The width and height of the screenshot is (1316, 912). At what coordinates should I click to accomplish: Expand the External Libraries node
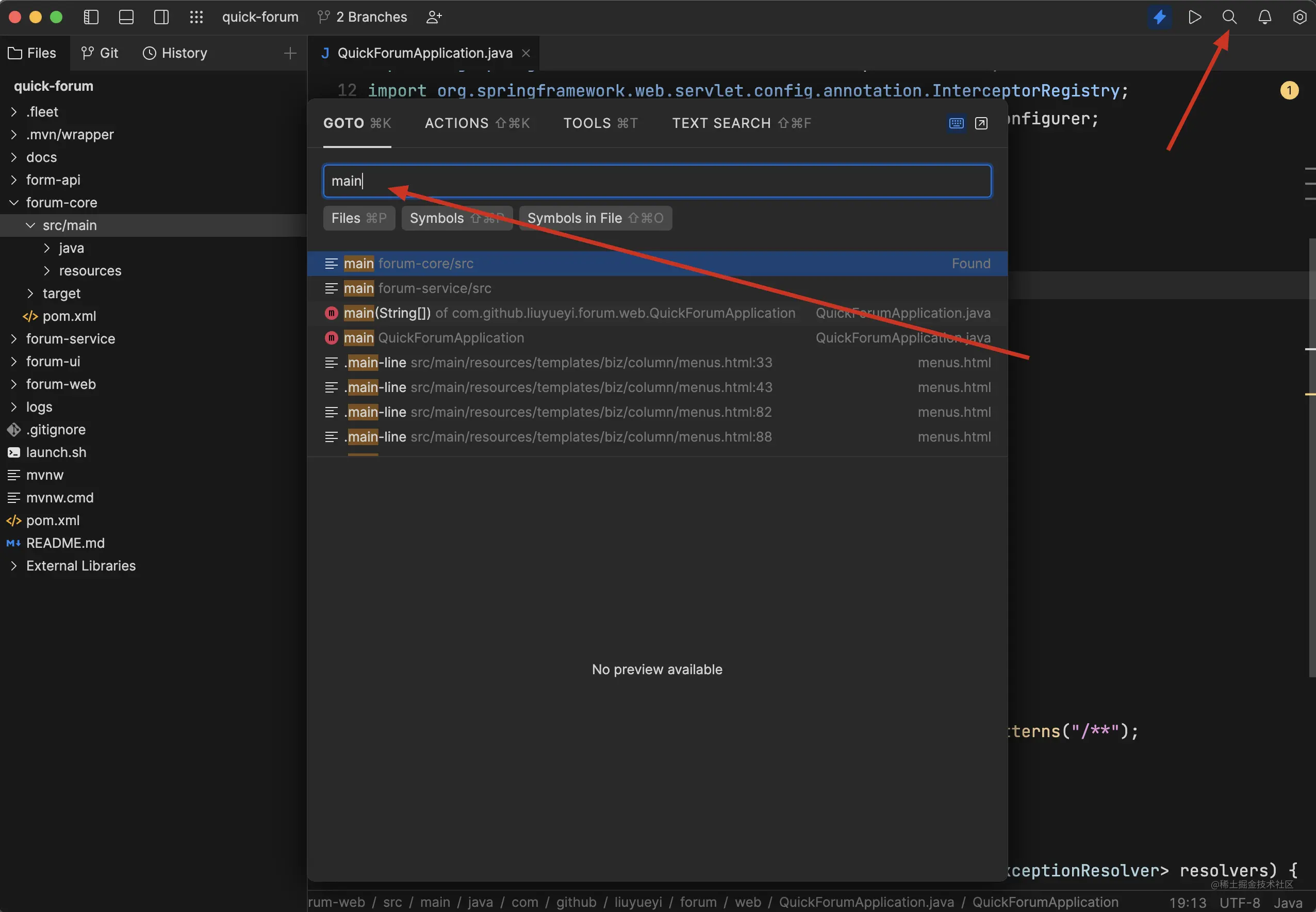(14, 566)
